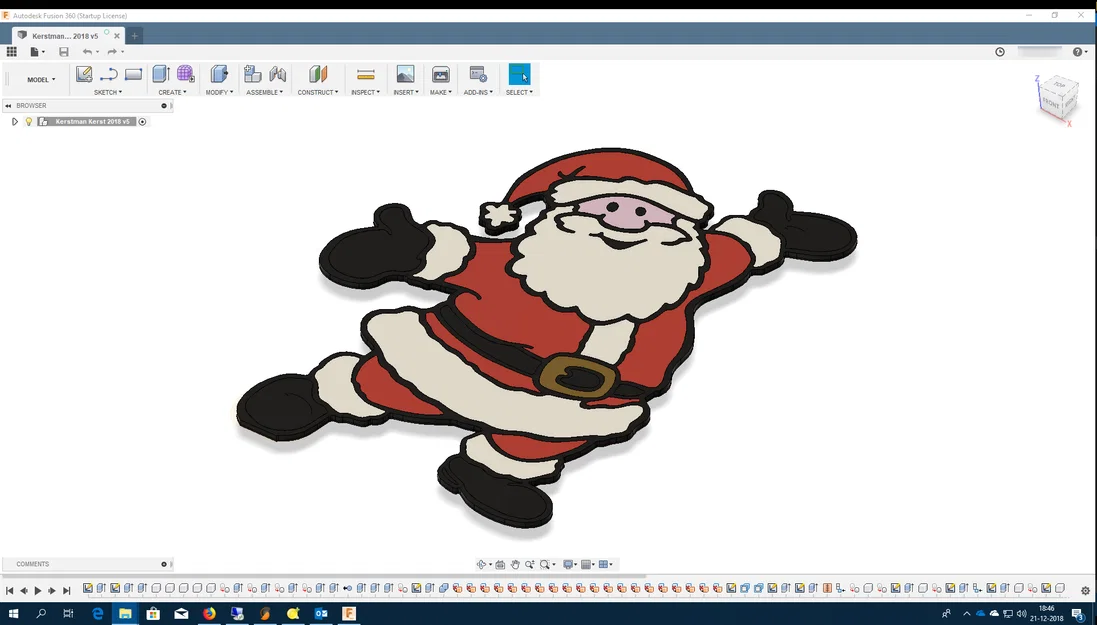
Task: Open the INSERT menu
Action: (x=406, y=92)
